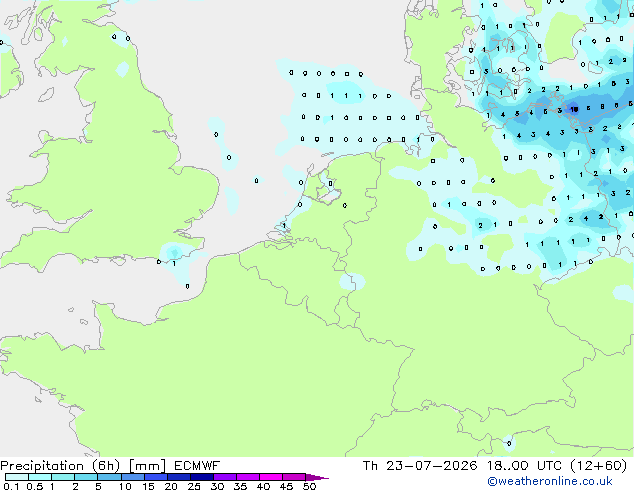Click the above-50 mm legend arrow tip
This screenshot has width=634, height=490.
pyautogui.click(x=317, y=477)
